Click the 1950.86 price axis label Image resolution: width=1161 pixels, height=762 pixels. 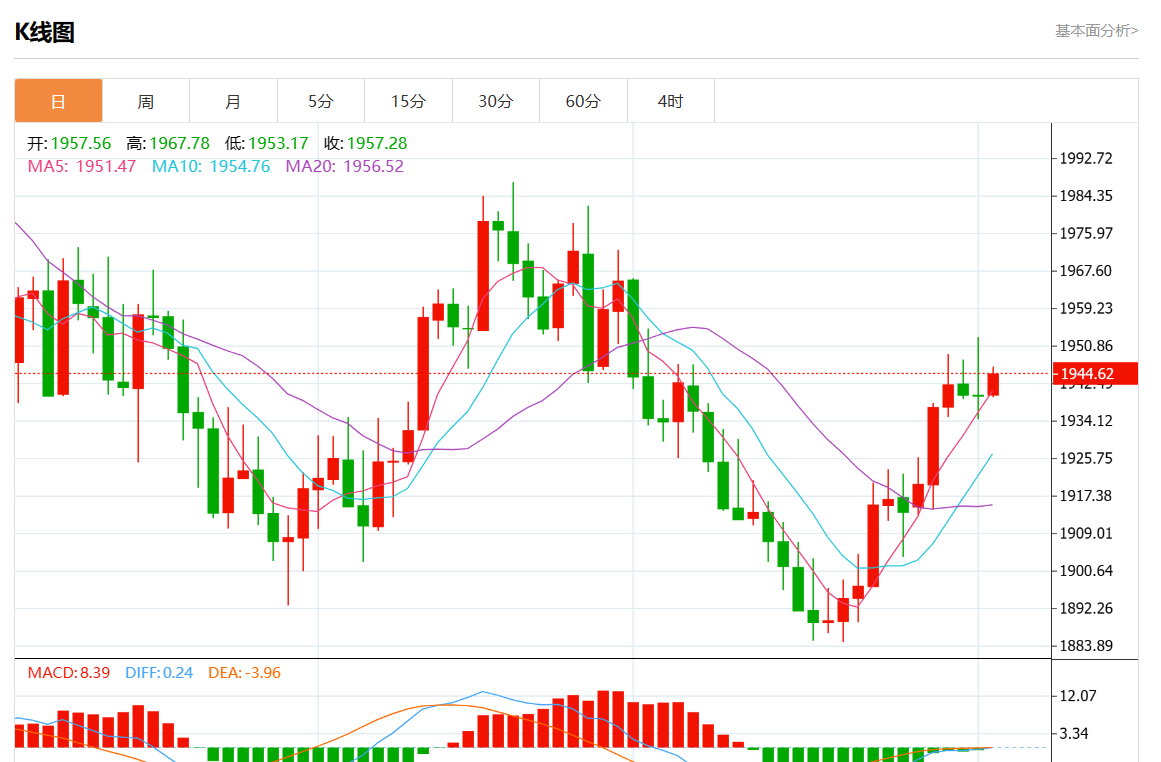[x=1086, y=346]
